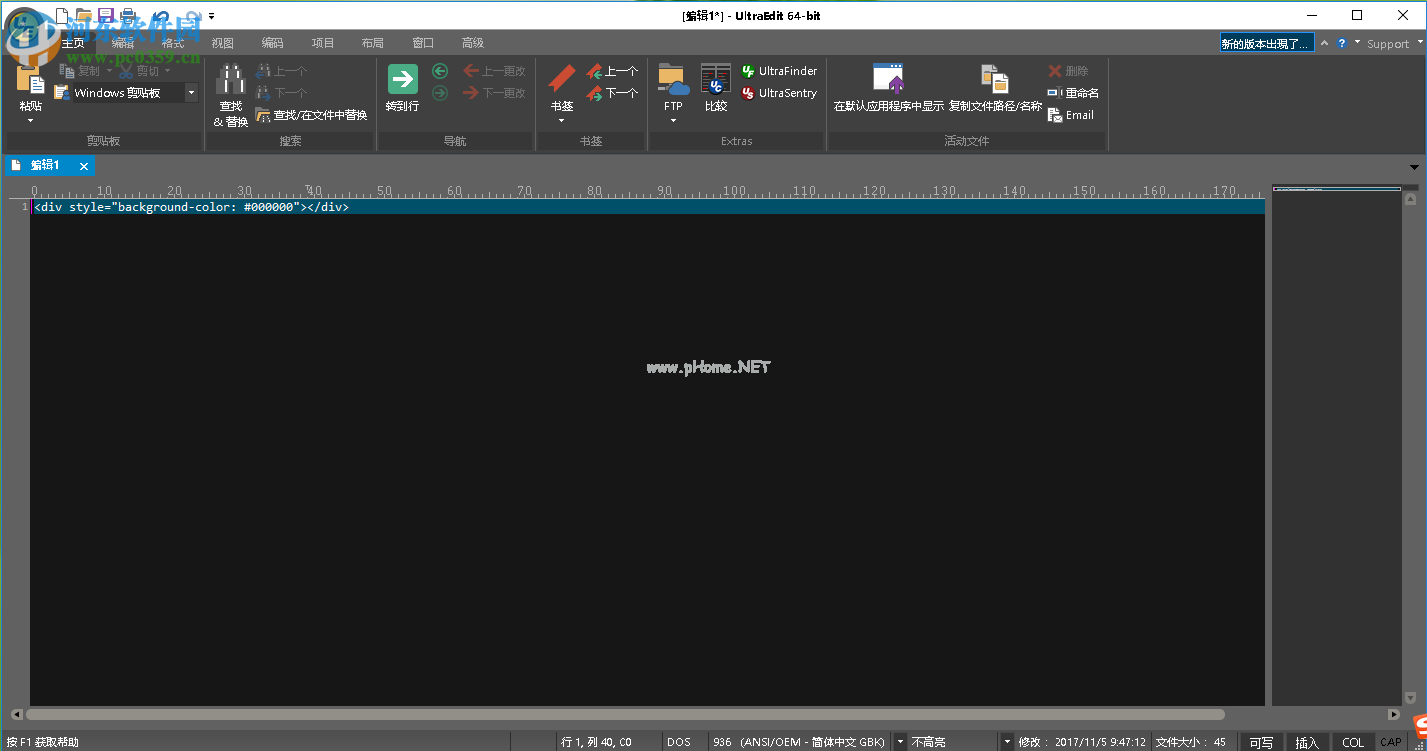Open quick access toolbar customize arrow
Image resolution: width=1427 pixels, height=751 pixels.
pyautogui.click(x=211, y=16)
